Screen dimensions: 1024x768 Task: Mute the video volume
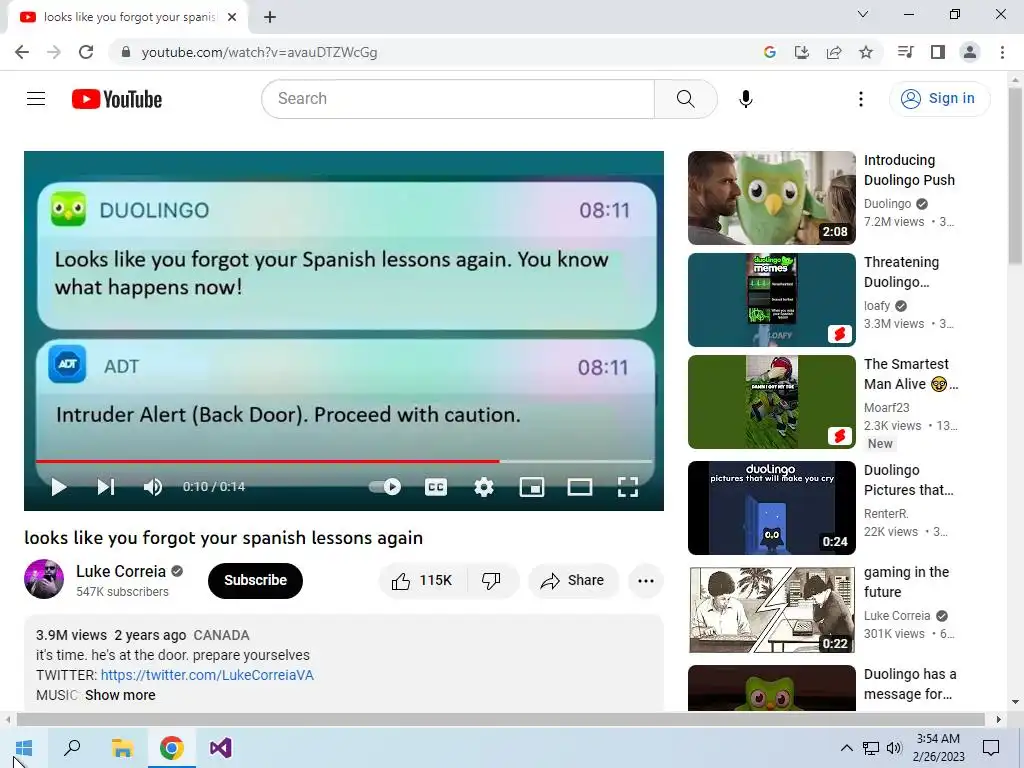click(153, 487)
